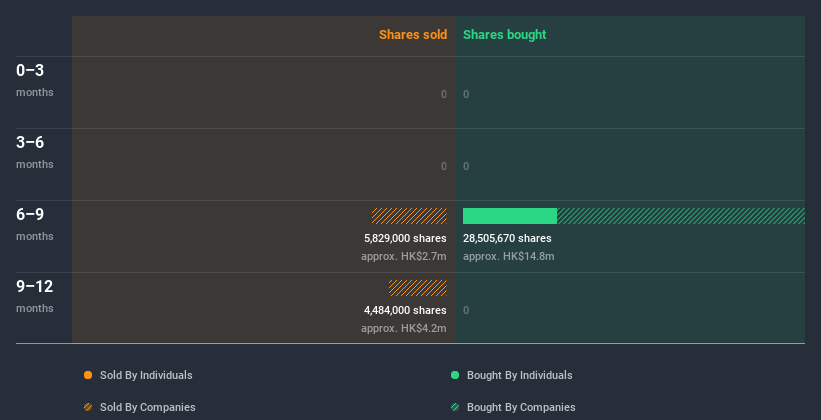
Task: Click the 4,484,000 shares value
Action: pos(405,310)
